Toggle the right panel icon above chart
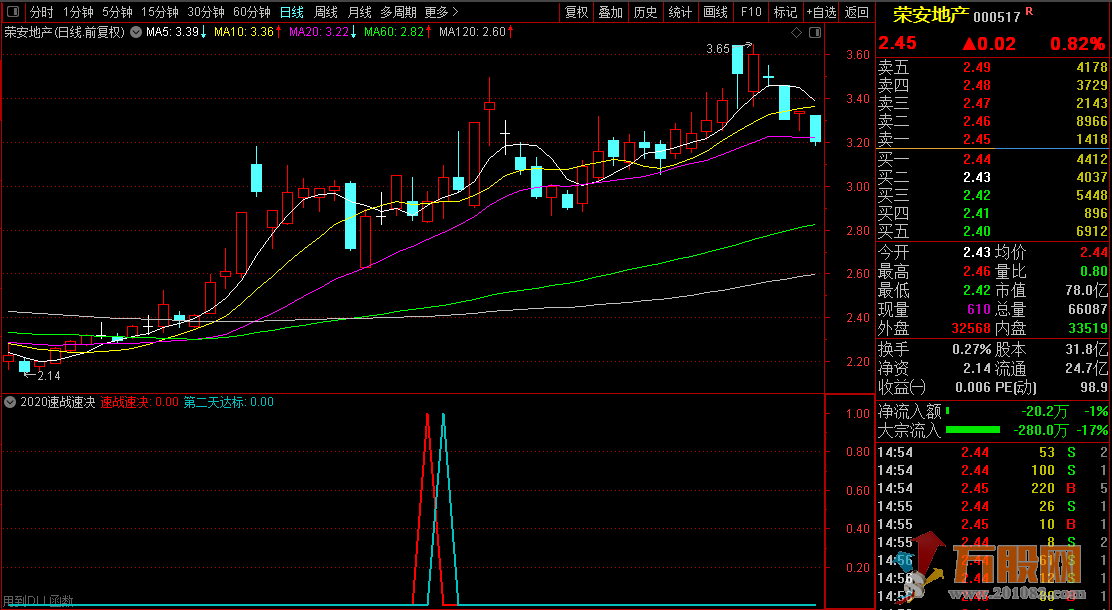This screenshot has height=610, width=1112. pyautogui.click(x=815, y=33)
